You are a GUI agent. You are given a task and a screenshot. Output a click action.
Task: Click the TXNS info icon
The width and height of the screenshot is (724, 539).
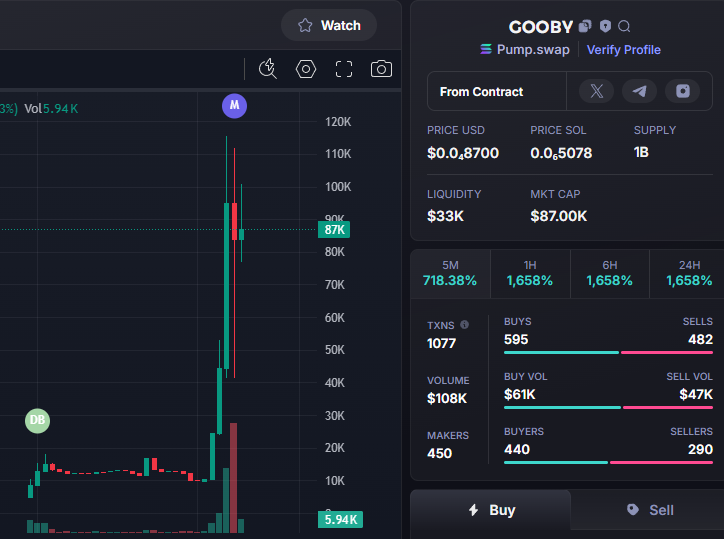click(465, 325)
